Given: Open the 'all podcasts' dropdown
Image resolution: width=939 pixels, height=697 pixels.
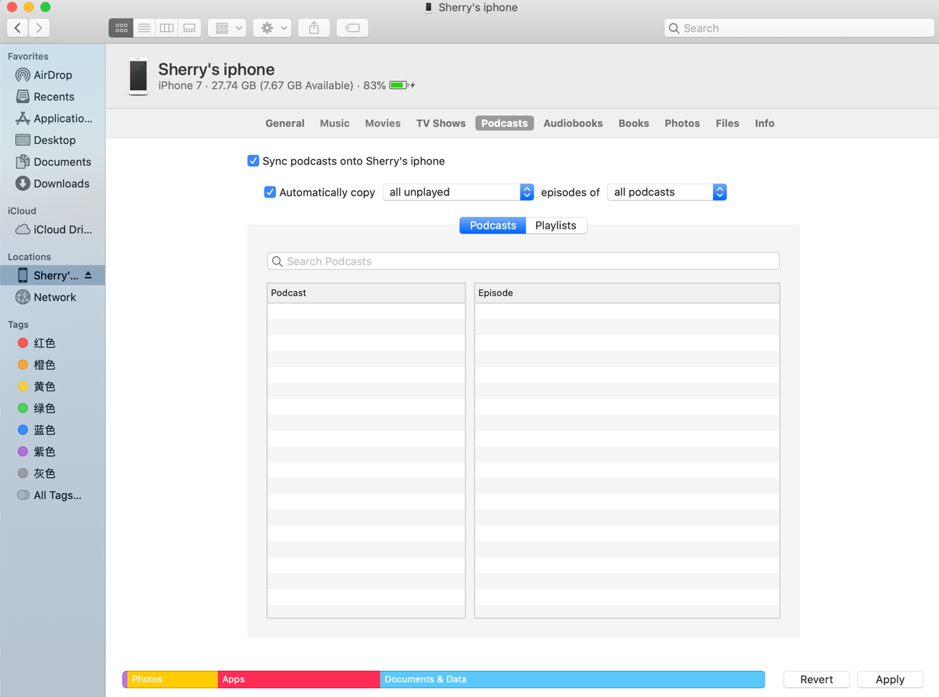Looking at the screenshot, I should coord(666,192).
